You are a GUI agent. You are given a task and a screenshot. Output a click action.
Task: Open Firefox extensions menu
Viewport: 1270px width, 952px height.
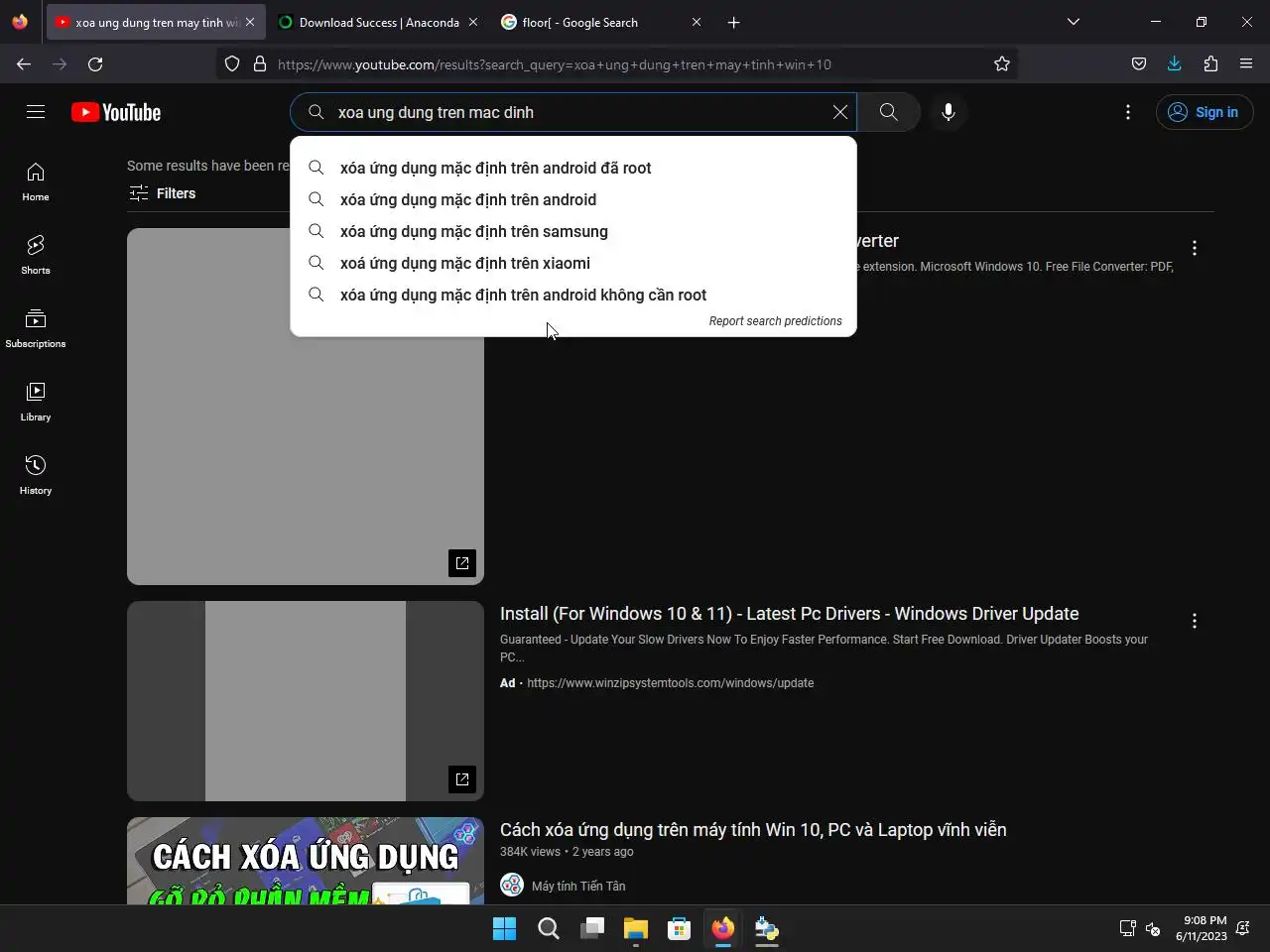1210,63
